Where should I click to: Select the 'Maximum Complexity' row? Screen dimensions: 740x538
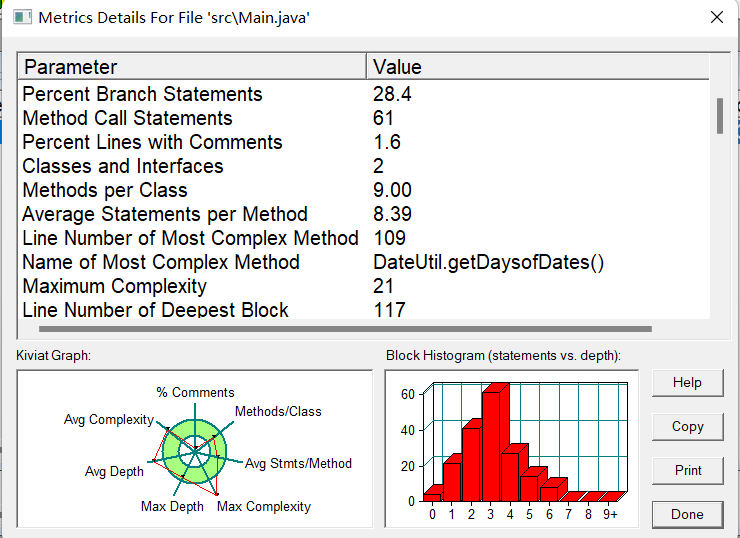pos(364,286)
